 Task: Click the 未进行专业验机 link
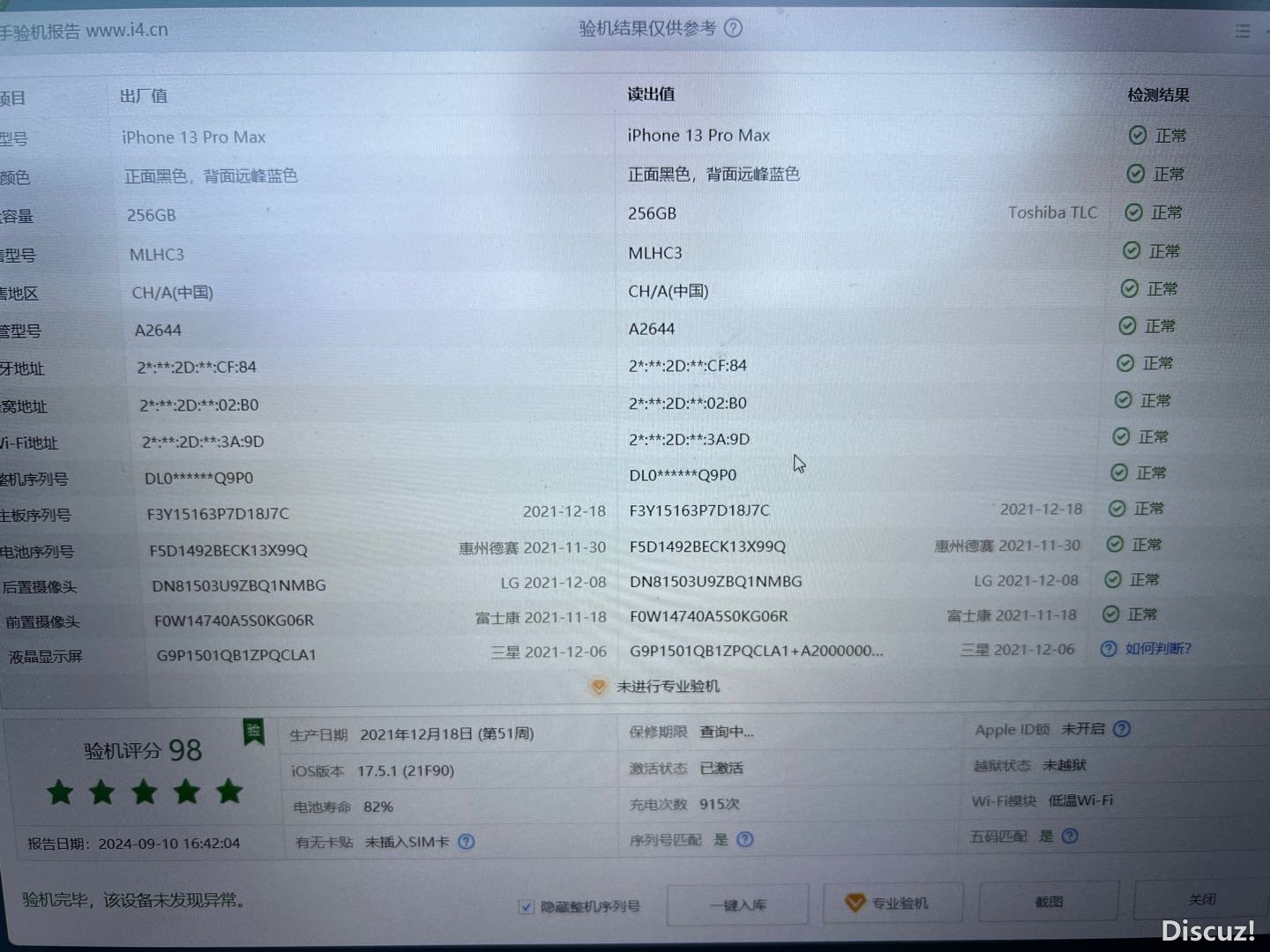click(668, 686)
